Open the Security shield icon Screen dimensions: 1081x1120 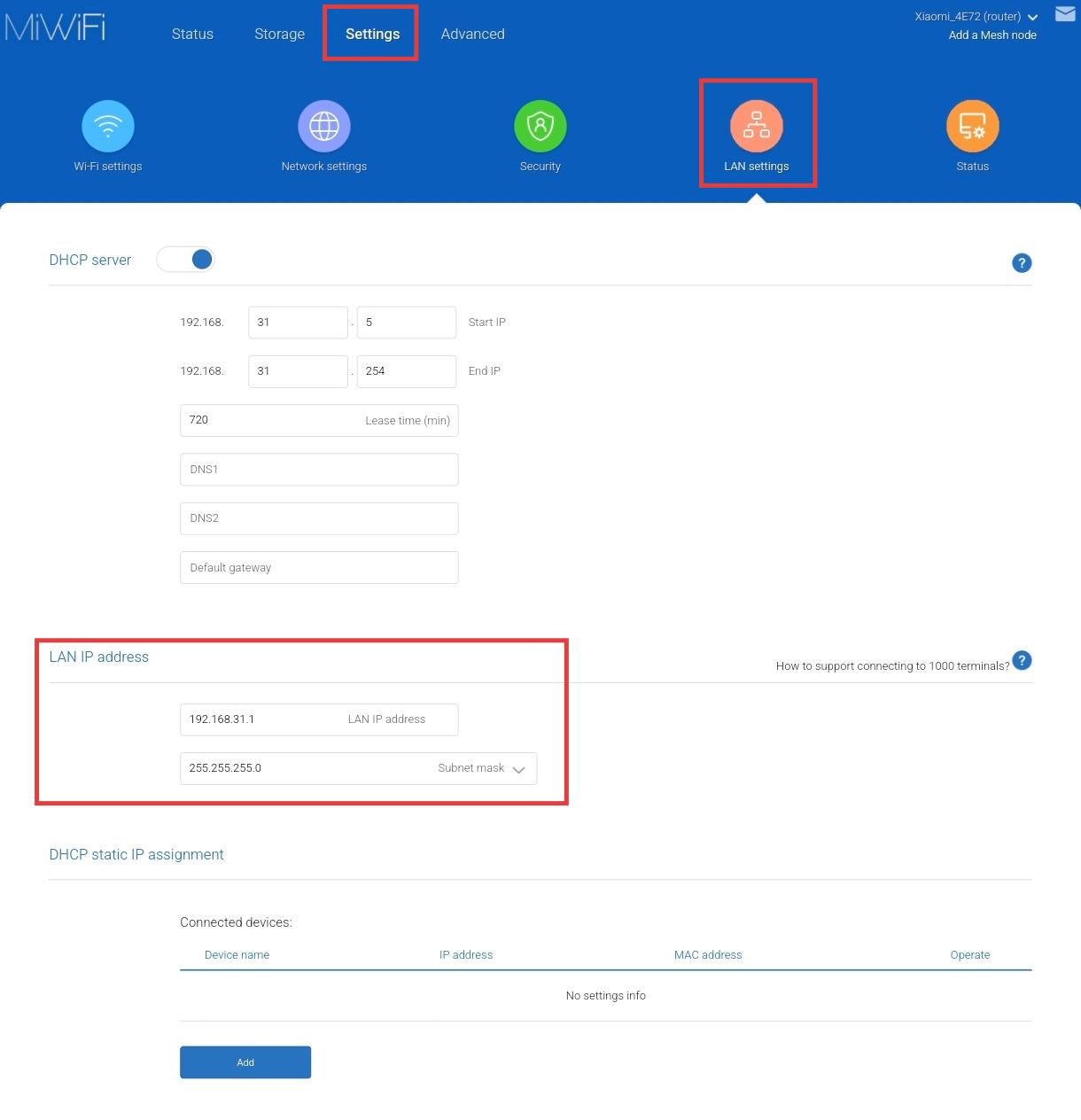(540, 126)
